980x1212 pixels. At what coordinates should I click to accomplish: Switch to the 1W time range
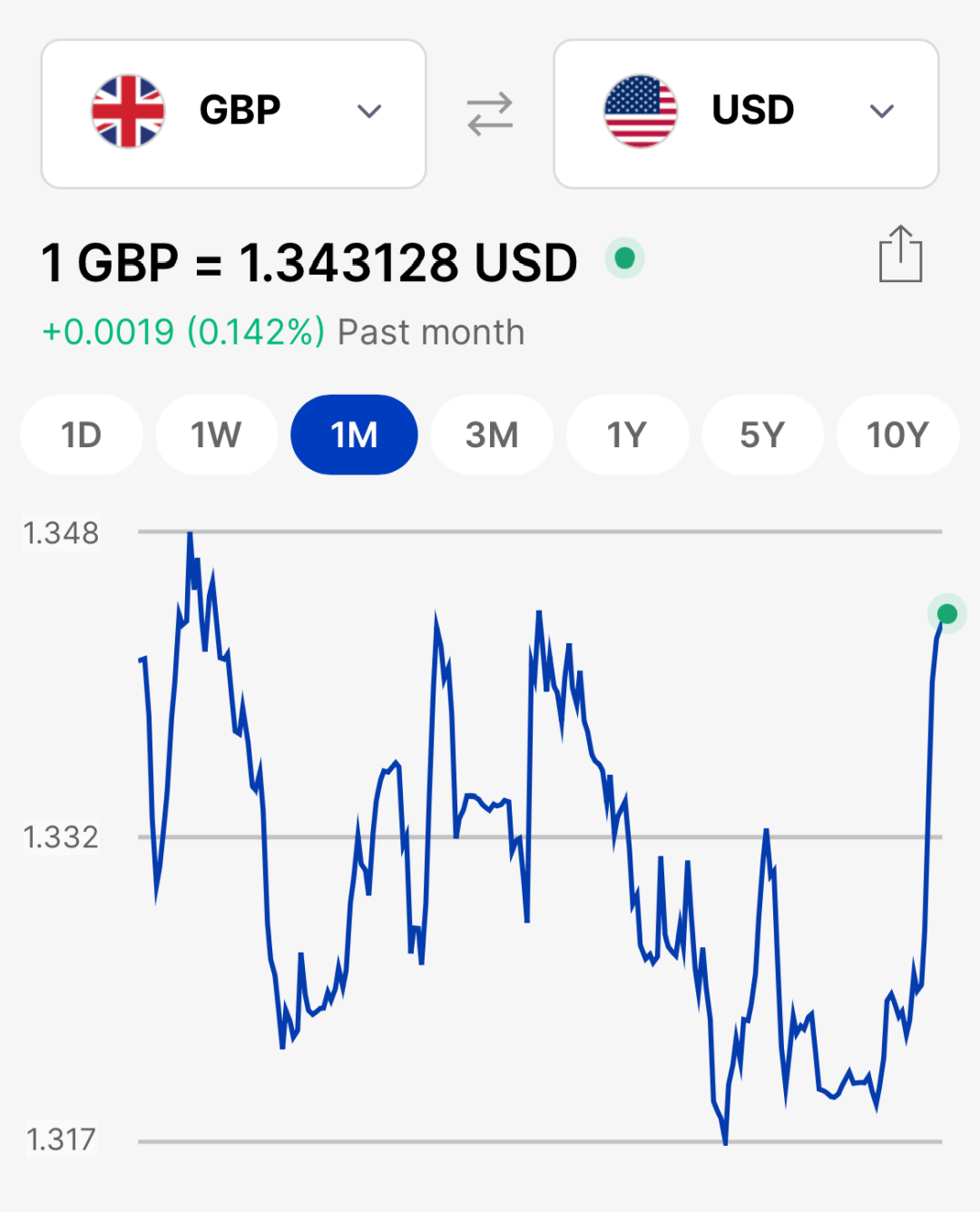216,435
